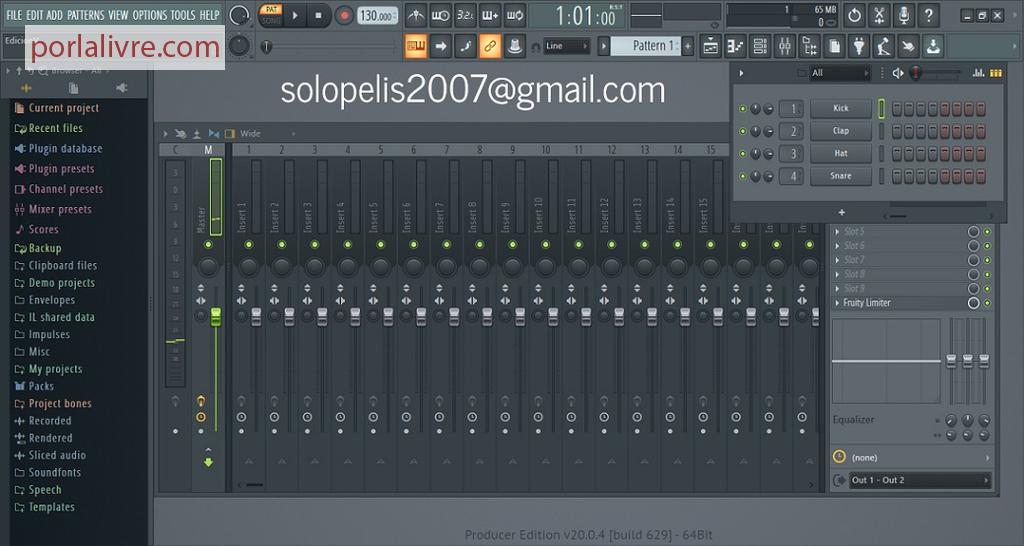Open the Piano roll view icon
This screenshot has width=1024, height=546.
(735, 46)
